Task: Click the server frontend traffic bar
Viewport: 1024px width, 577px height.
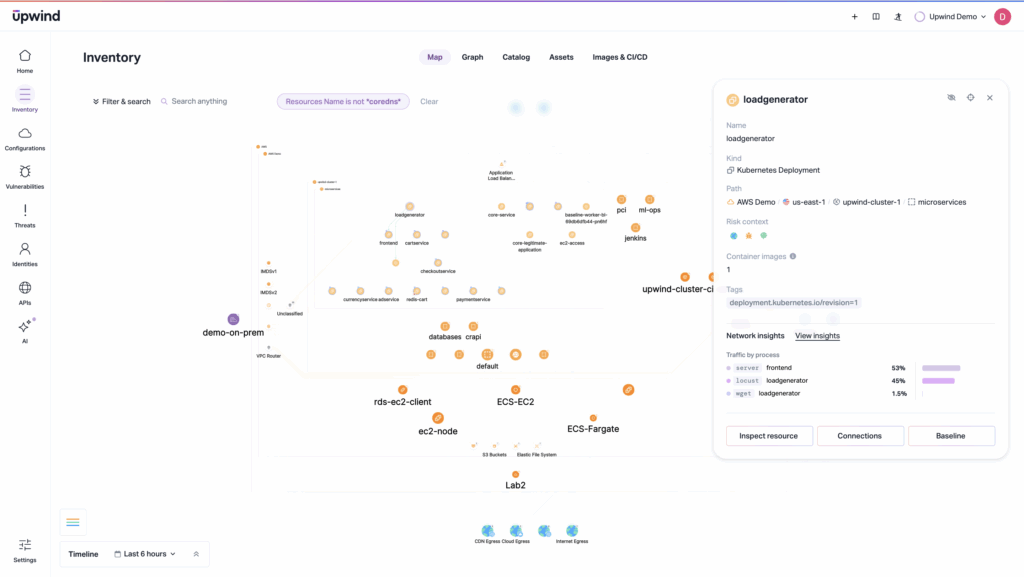Action: coord(941,368)
